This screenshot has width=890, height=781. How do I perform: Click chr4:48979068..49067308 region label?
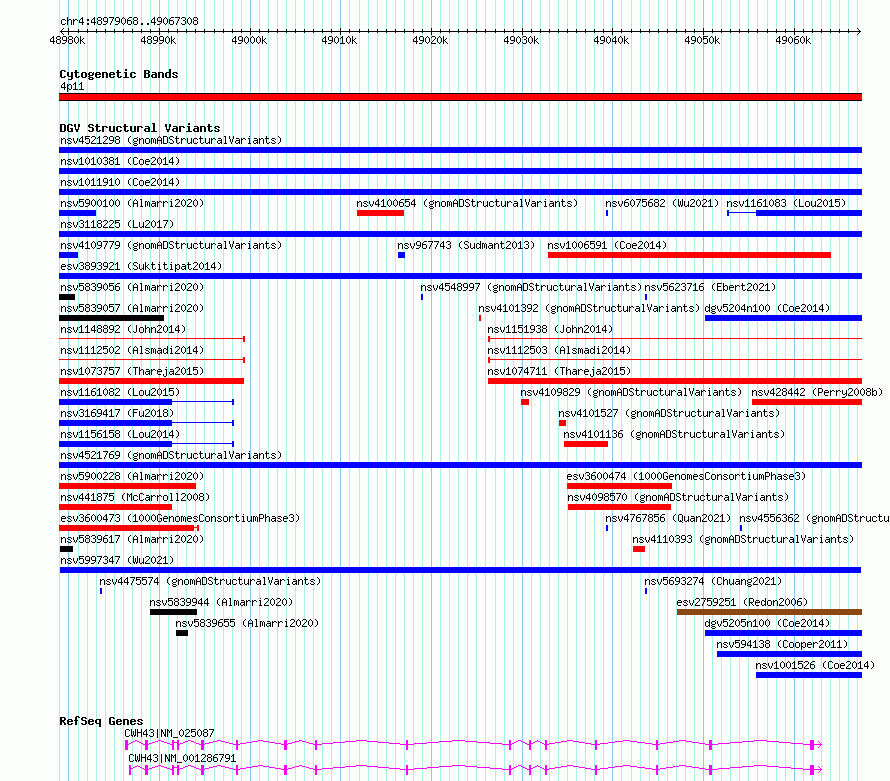click(129, 21)
